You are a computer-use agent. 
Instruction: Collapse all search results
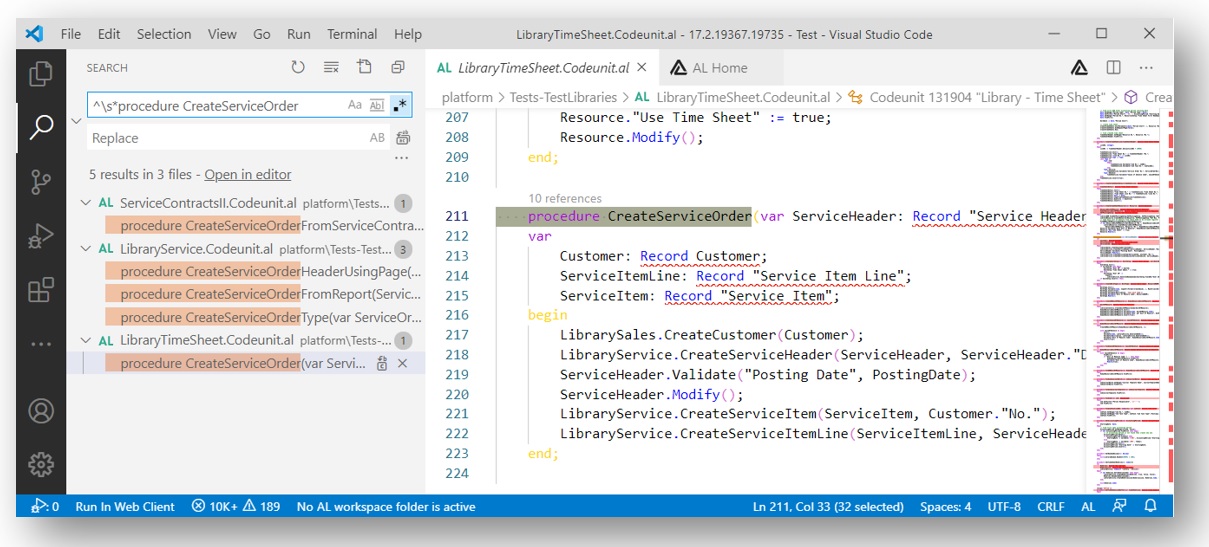pos(398,67)
